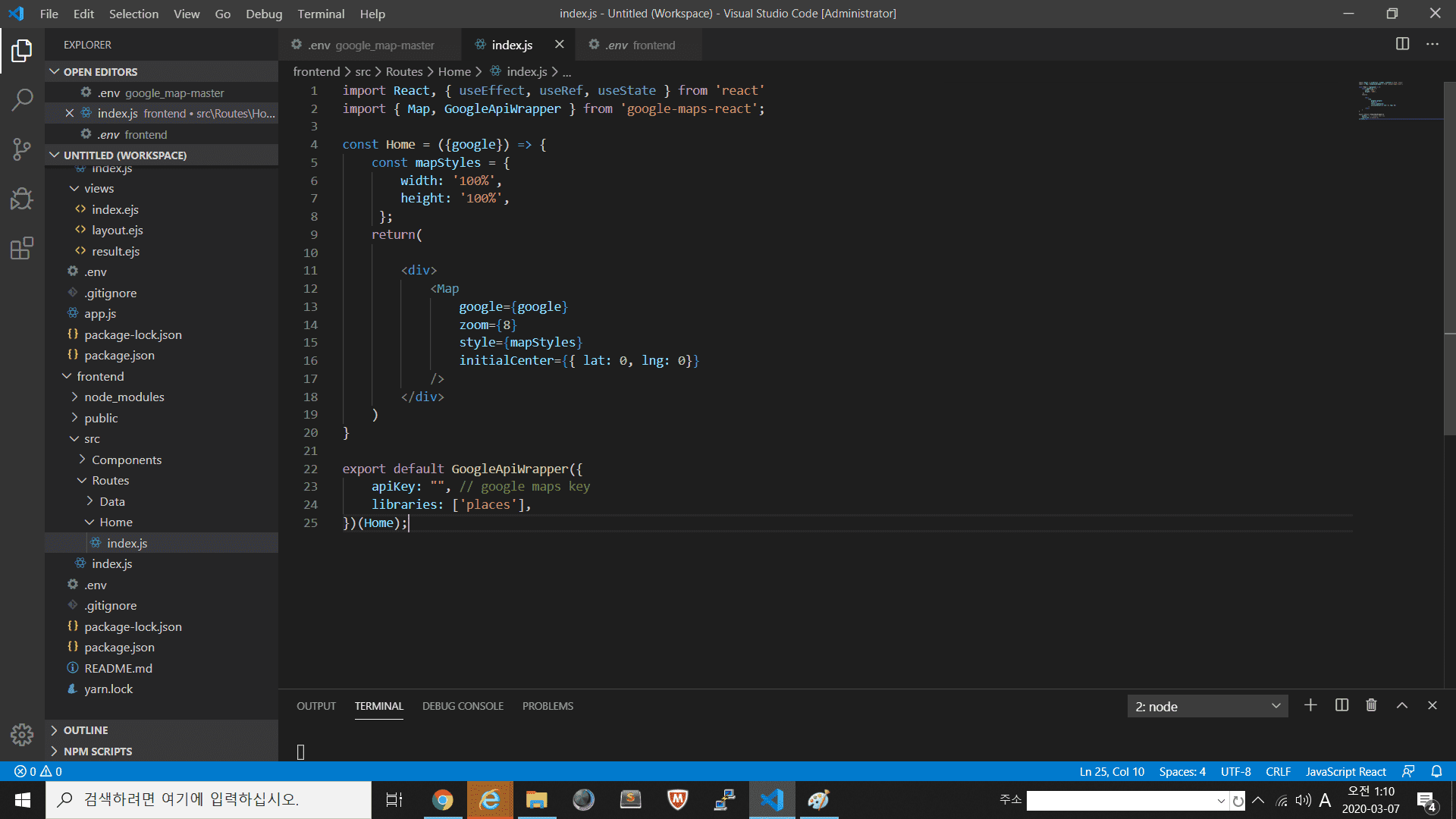The height and width of the screenshot is (819, 1456).
Task: Click JavaScript React language mode
Action: click(1345, 771)
